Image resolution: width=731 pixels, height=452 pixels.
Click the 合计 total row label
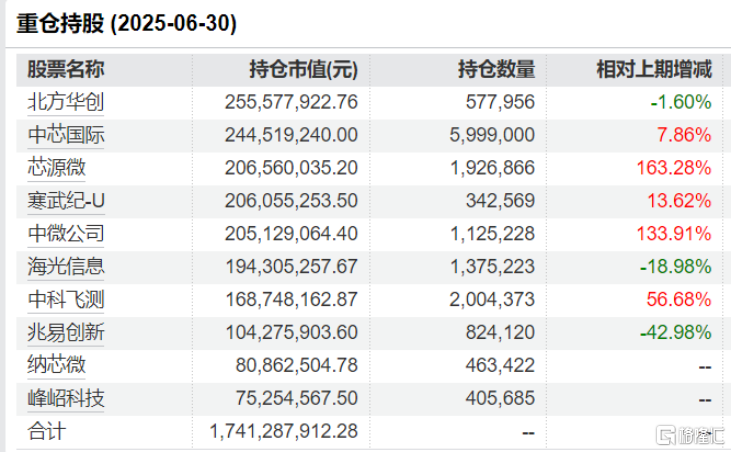46,432
